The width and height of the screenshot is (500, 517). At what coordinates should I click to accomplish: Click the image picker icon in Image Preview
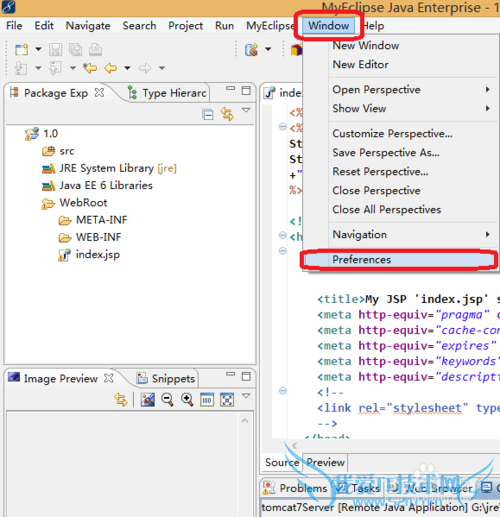148,399
